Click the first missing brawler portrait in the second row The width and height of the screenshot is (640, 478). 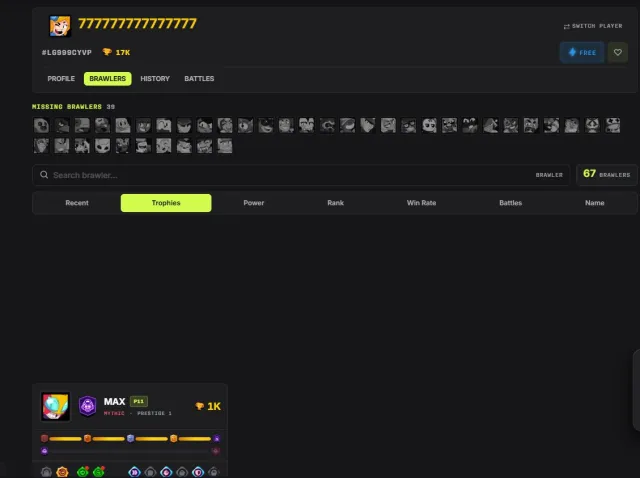(41, 146)
